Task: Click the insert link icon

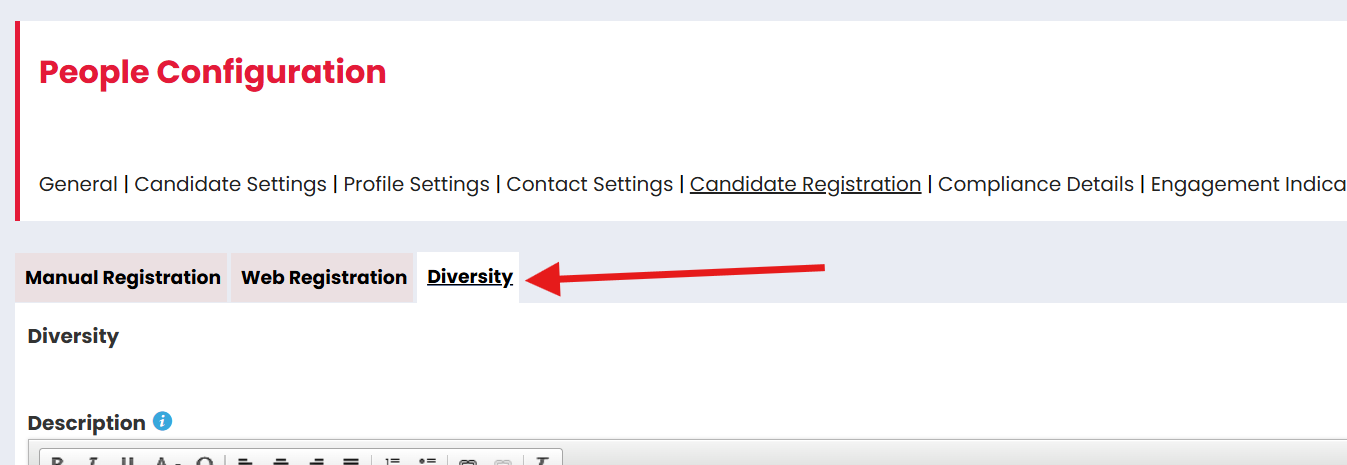Action: pyautogui.click(x=468, y=462)
